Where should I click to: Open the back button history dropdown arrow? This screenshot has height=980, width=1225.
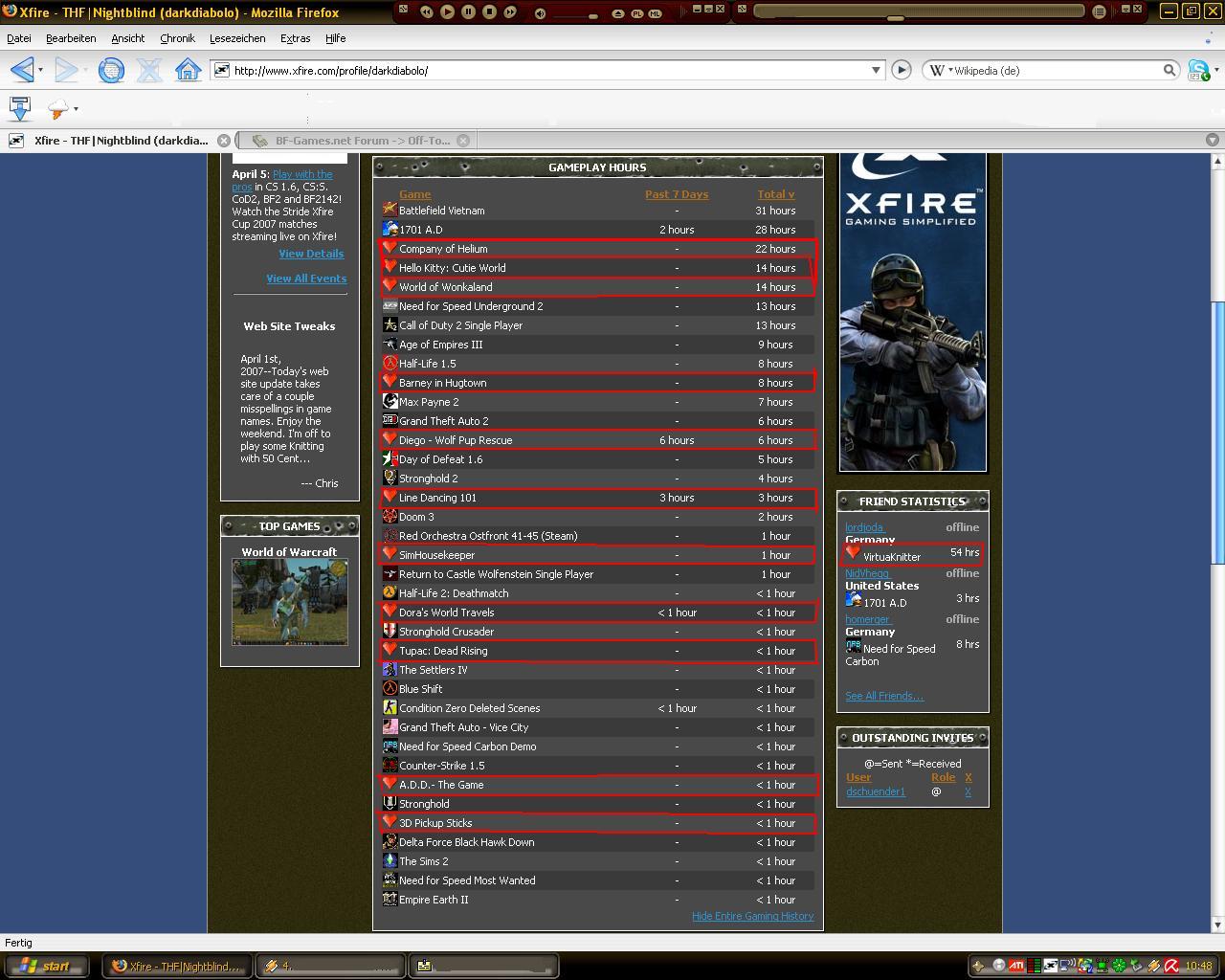coord(40,70)
